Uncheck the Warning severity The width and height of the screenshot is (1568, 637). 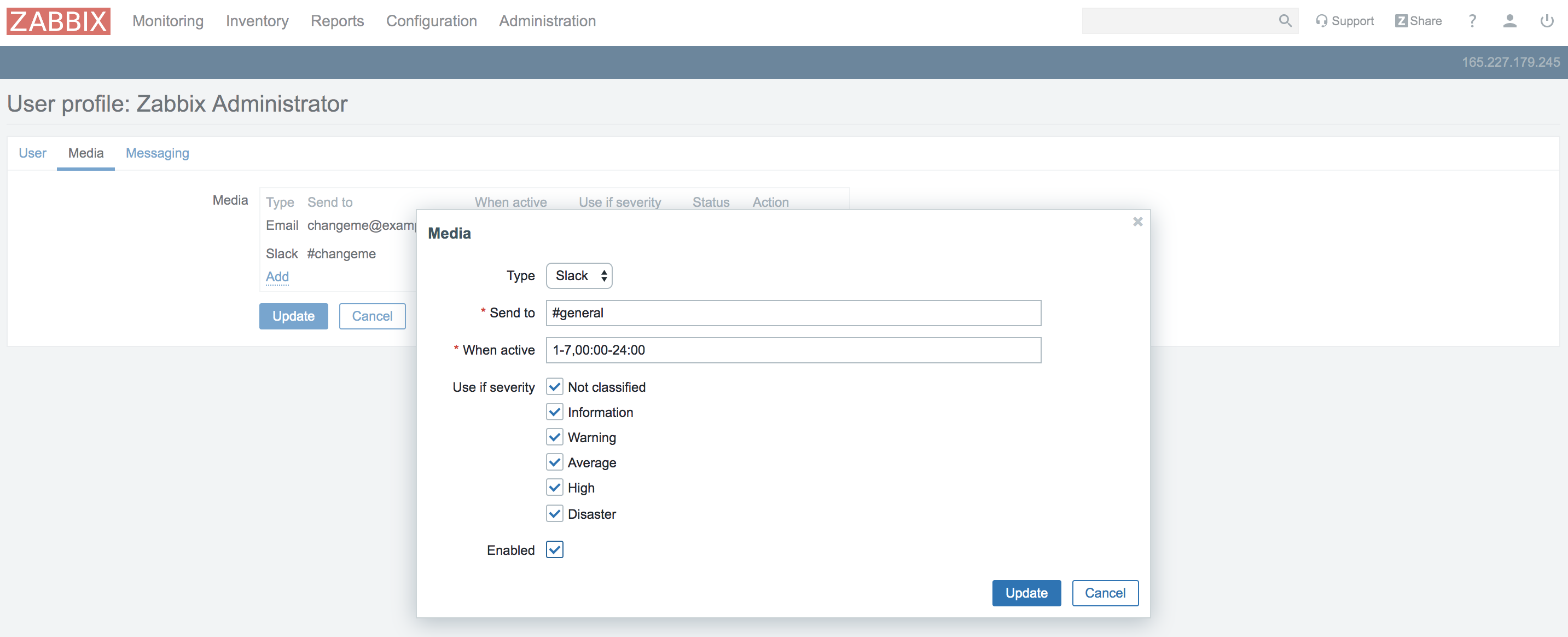click(x=555, y=437)
